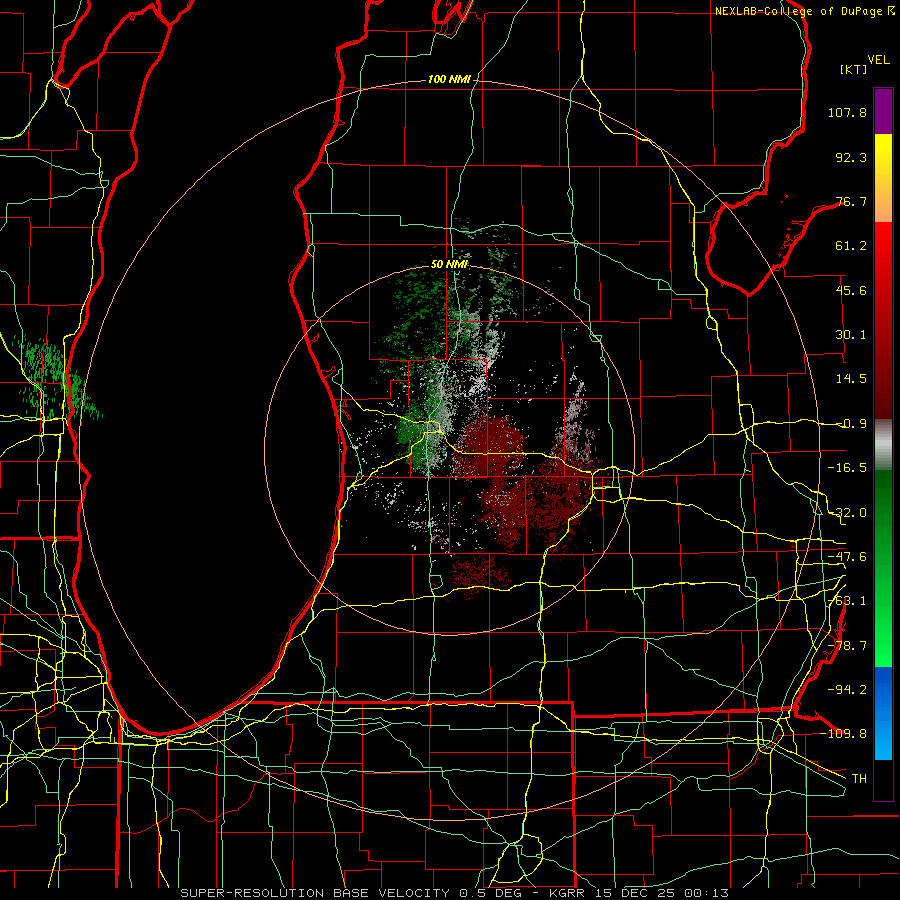The width and height of the screenshot is (900, 900).
Task: Pick the blue segment of the velocity color bar
Action: coord(883,713)
